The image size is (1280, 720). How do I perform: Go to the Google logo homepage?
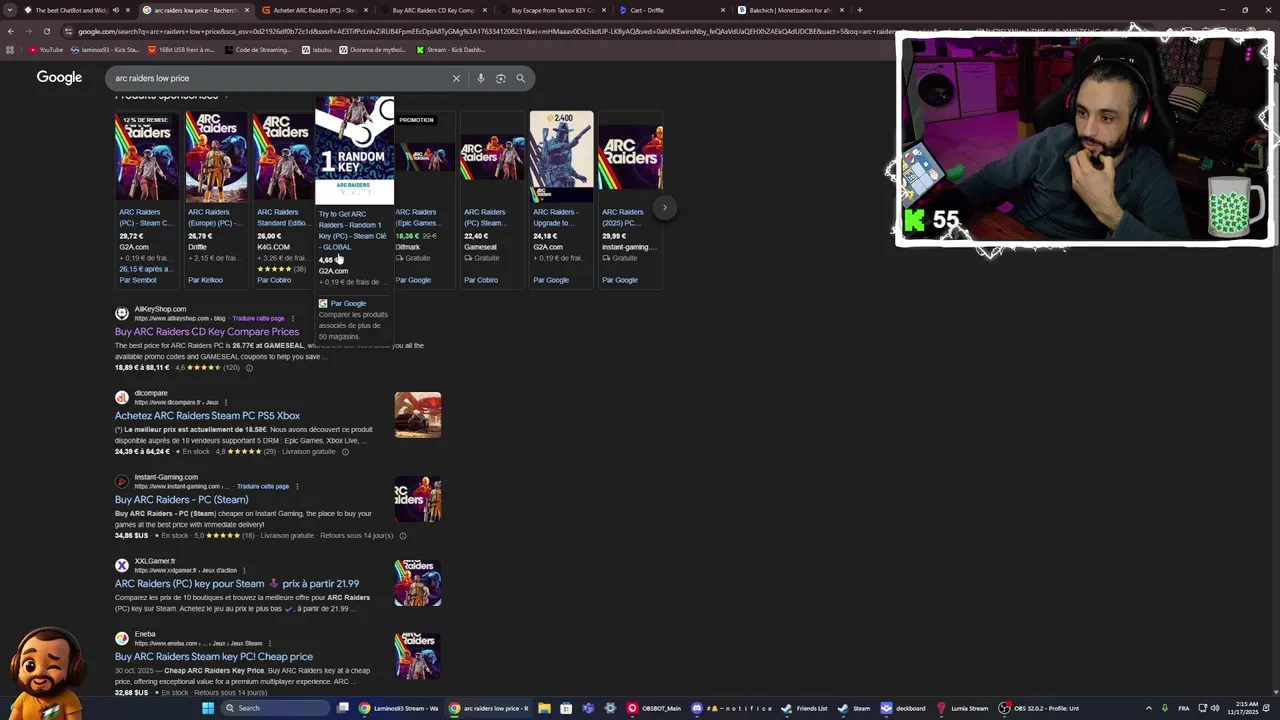(x=59, y=77)
